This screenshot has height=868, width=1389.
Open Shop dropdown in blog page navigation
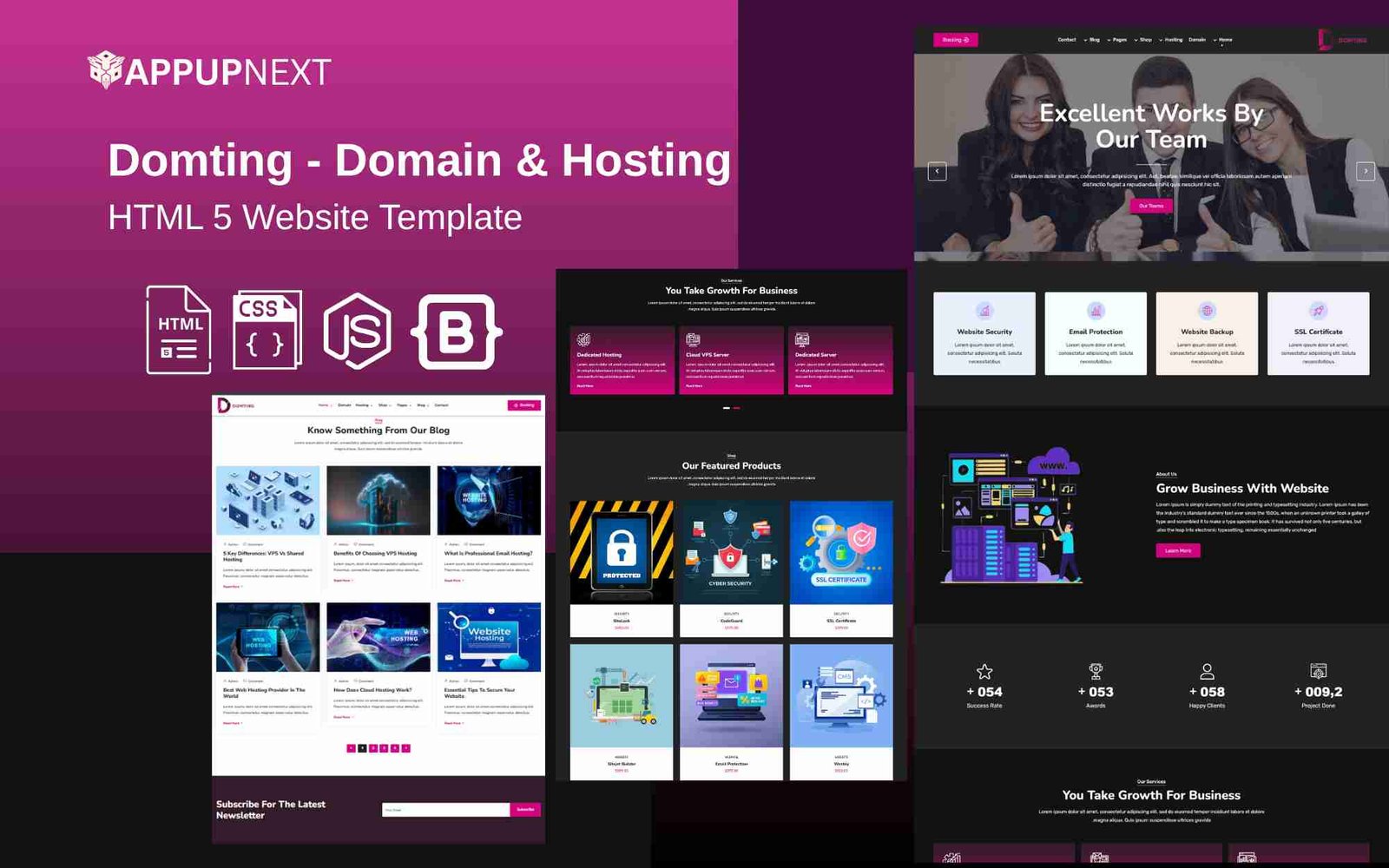point(384,405)
